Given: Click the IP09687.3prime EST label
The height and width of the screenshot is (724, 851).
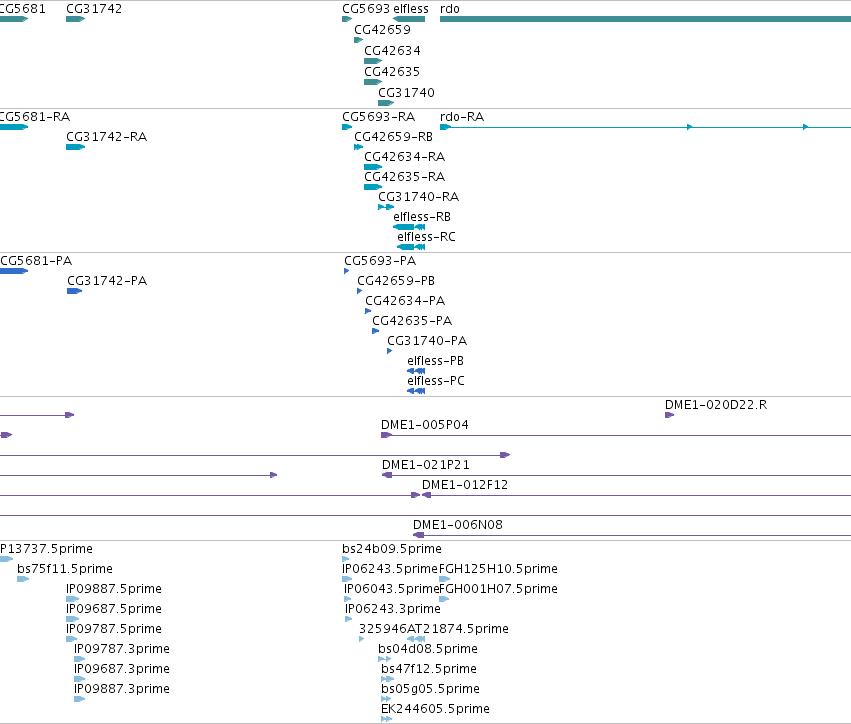Looking at the screenshot, I should pyautogui.click(x=122, y=670).
